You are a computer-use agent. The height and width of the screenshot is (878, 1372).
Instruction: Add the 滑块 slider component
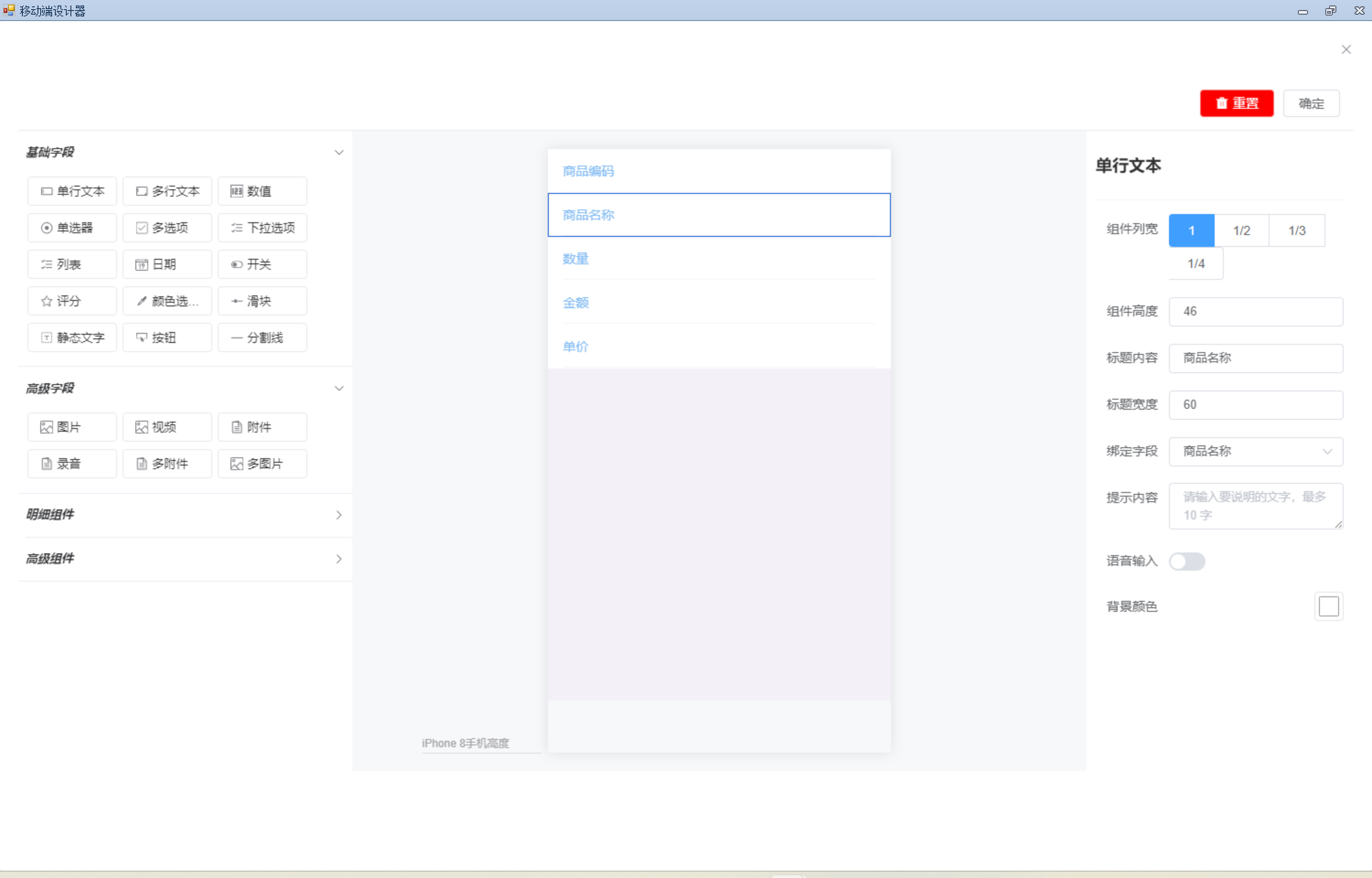[262, 301]
